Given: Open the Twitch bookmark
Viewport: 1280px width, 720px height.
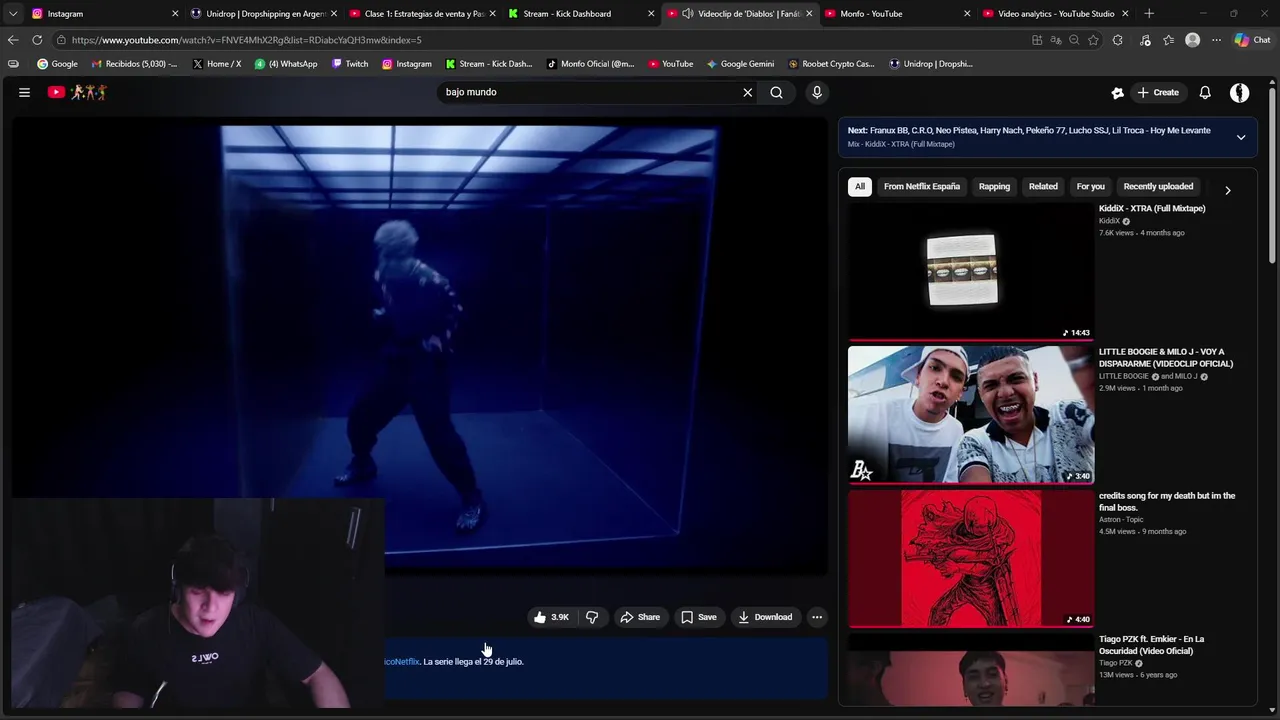Looking at the screenshot, I should click(x=350, y=64).
